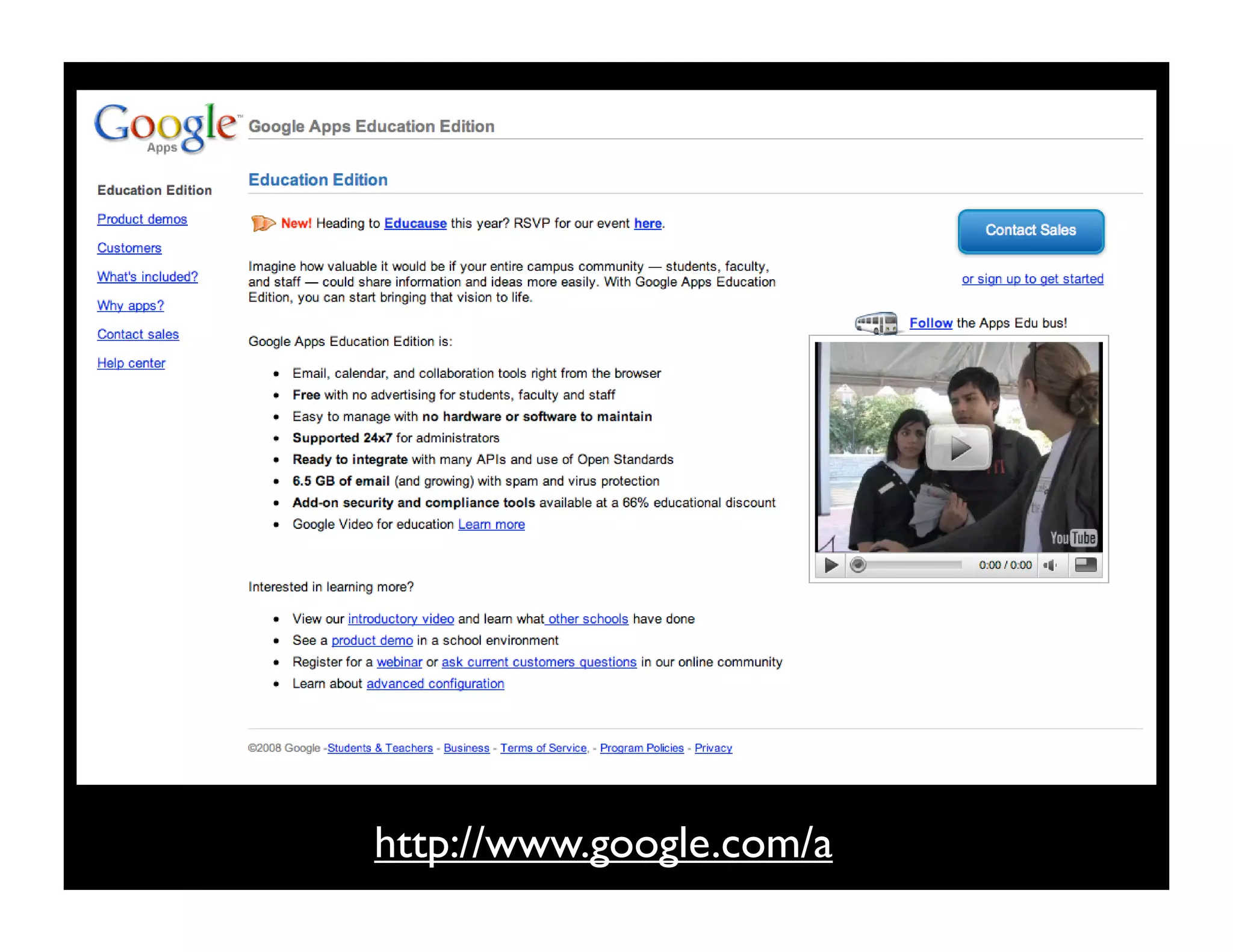Viewport: 1233px width, 952px height.
Task: Open Terms of Service in footer
Action: click(x=543, y=748)
